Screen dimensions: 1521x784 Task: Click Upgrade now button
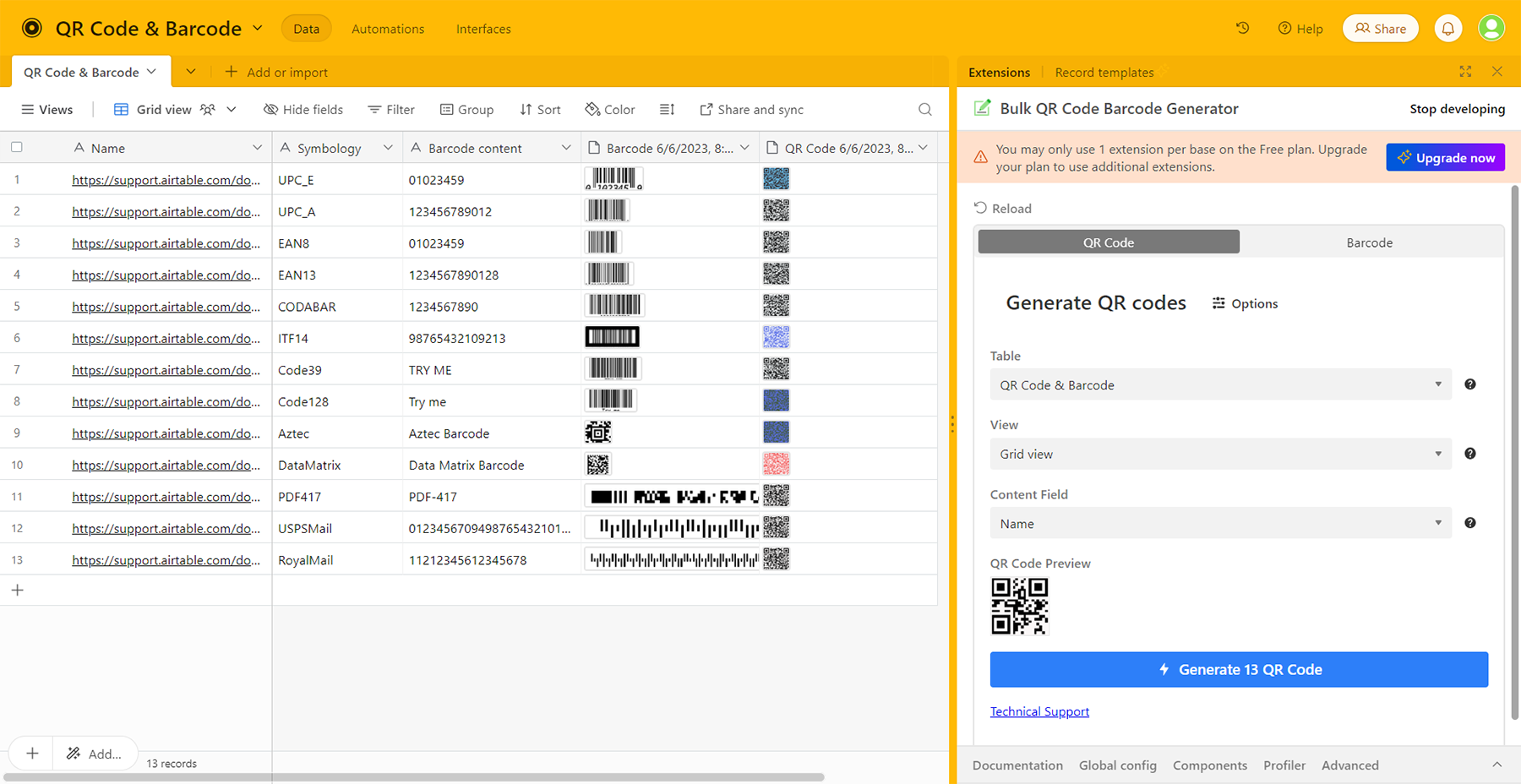coord(1445,157)
